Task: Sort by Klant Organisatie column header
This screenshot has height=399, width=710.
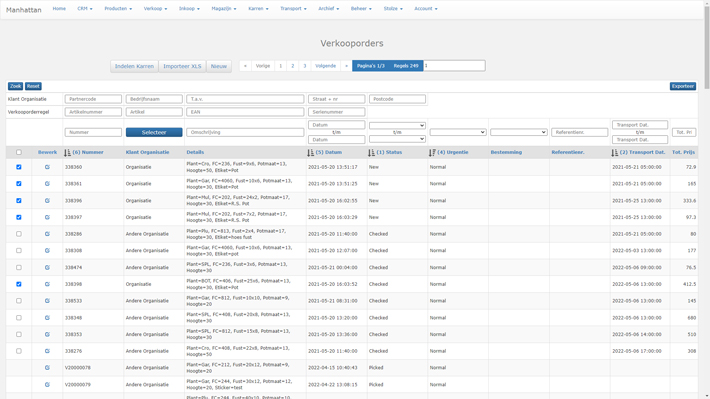Action: pos(148,152)
